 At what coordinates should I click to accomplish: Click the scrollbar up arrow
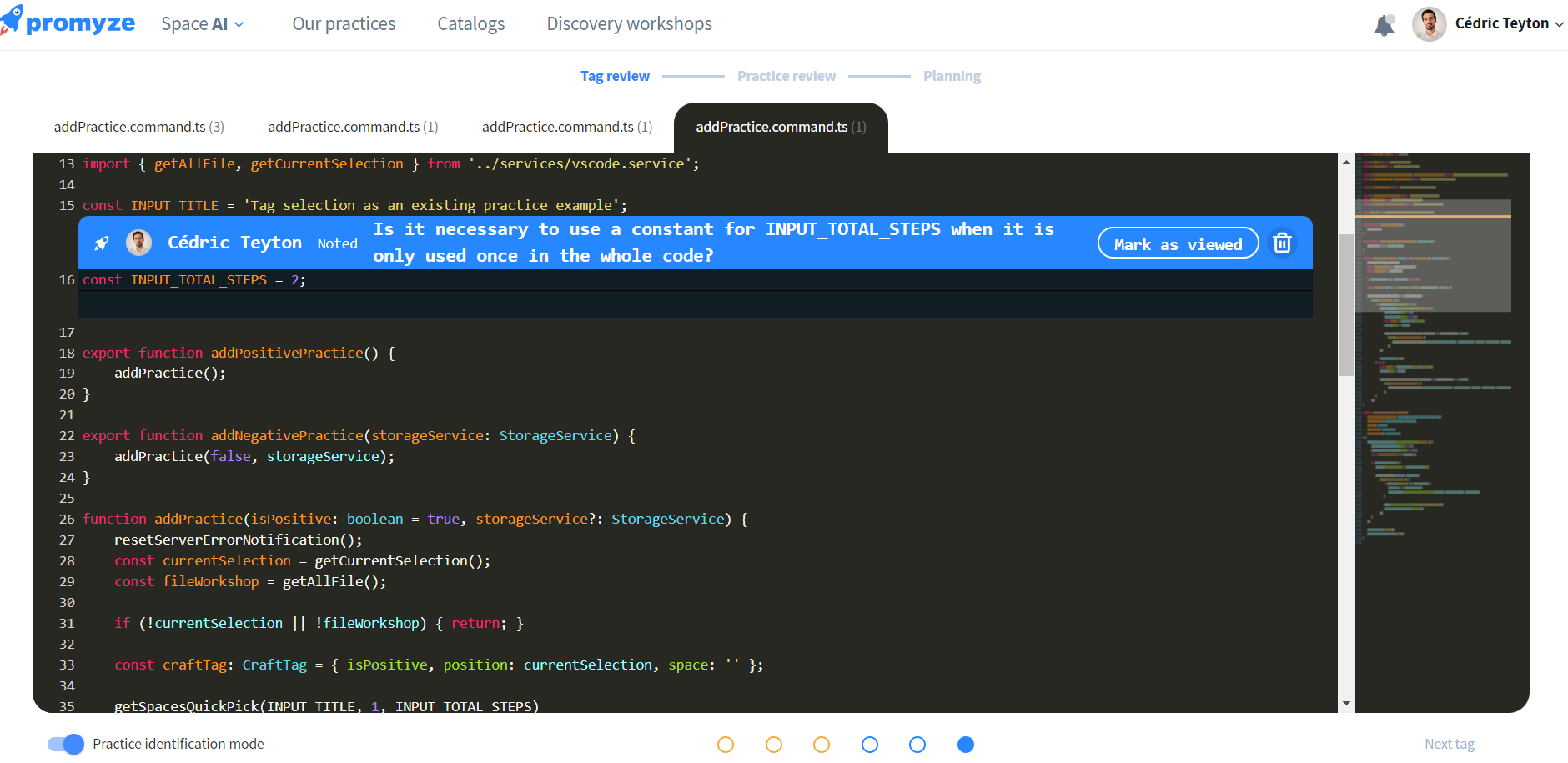(x=1346, y=162)
